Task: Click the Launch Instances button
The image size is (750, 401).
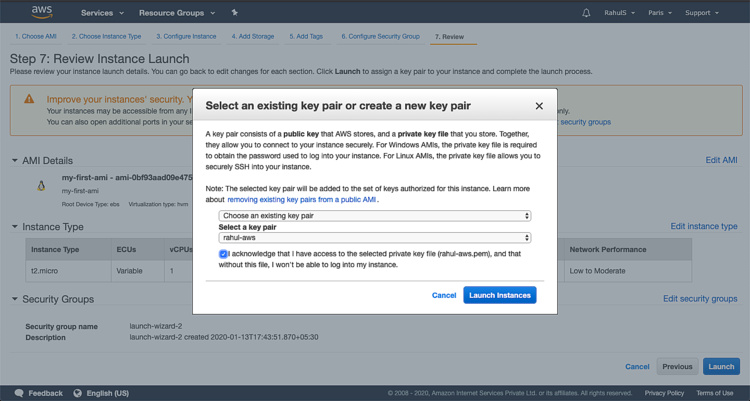Action: pyautogui.click(x=499, y=295)
